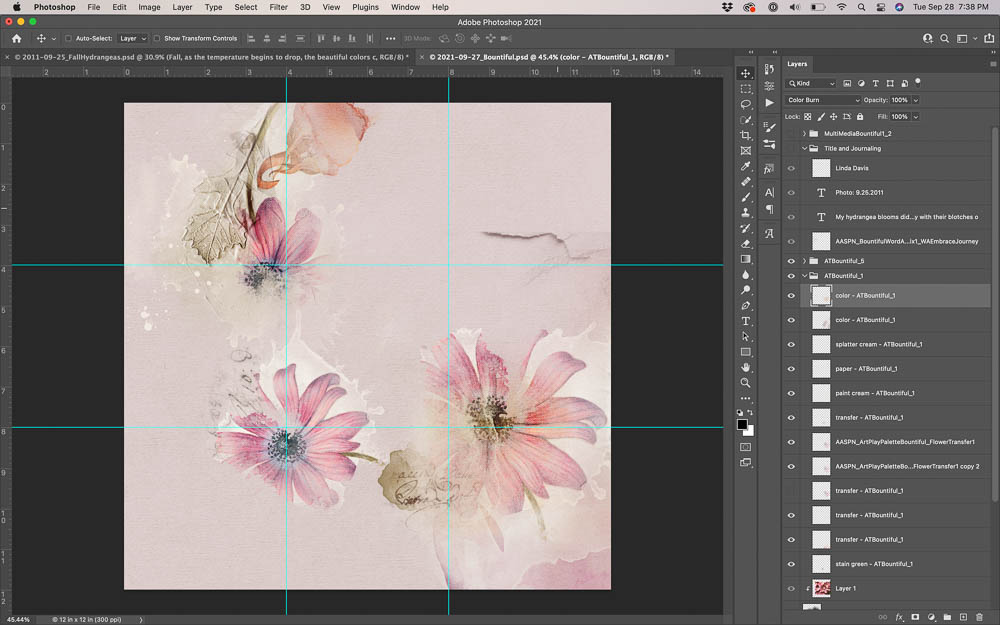
Task: Open the Kind filter dropdown
Action: [x=811, y=84]
